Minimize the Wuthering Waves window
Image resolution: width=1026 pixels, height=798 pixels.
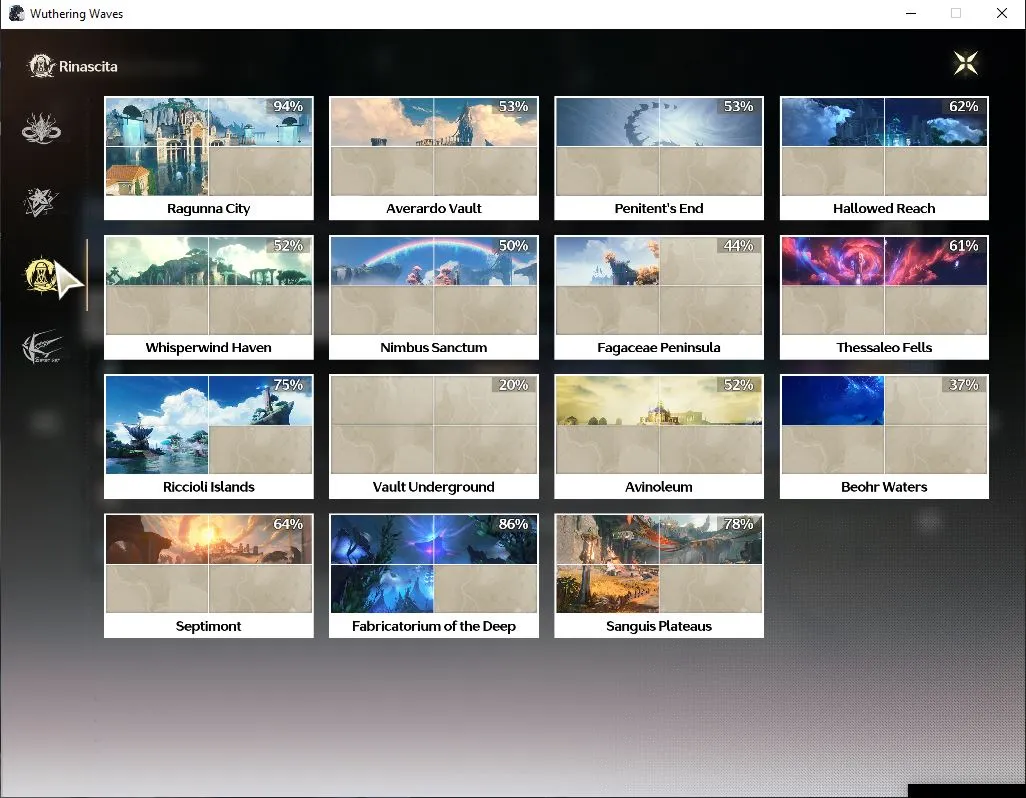[911, 14]
